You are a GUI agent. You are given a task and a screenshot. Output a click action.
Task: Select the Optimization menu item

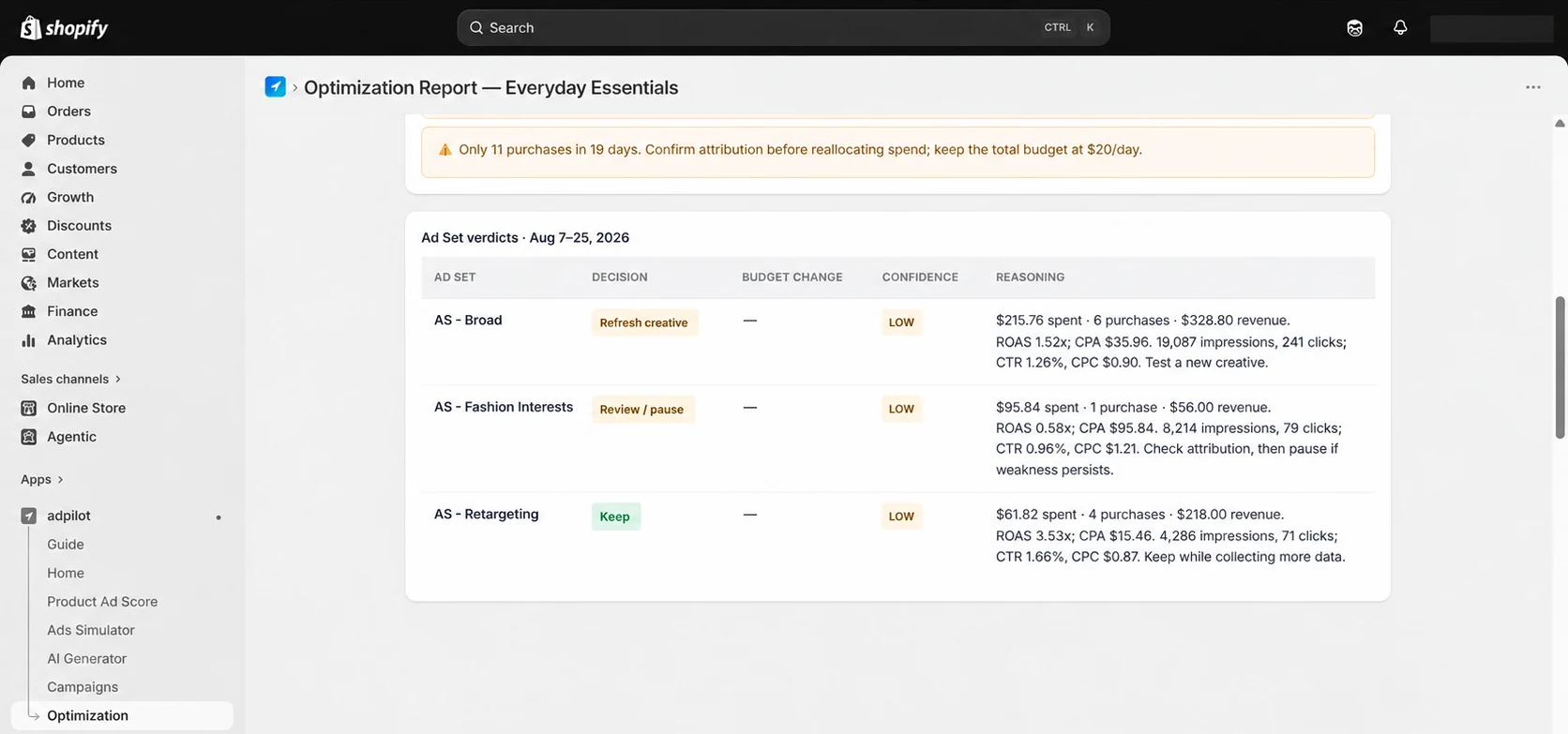pos(122,715)
